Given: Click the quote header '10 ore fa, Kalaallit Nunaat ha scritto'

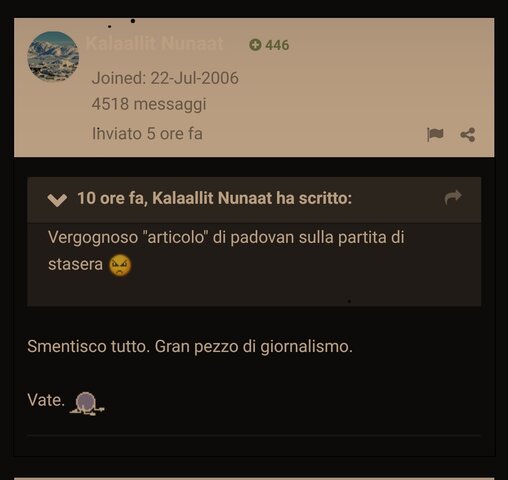Looking at the screenshot, I should point(215,198).
